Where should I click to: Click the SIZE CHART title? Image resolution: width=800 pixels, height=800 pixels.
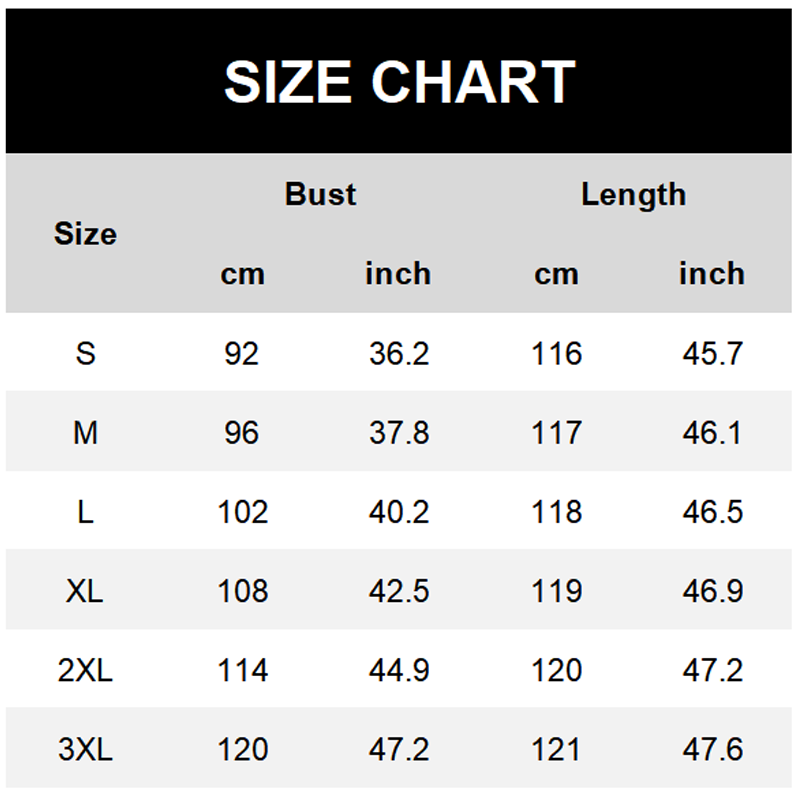coord(399,82)
